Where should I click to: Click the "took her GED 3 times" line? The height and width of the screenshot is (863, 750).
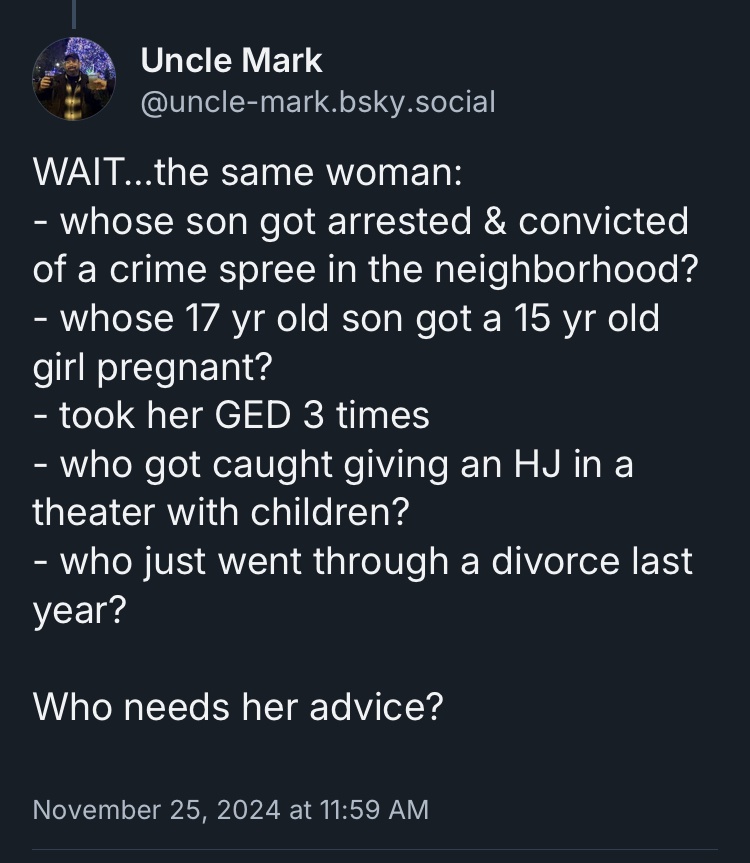point(231,415)
